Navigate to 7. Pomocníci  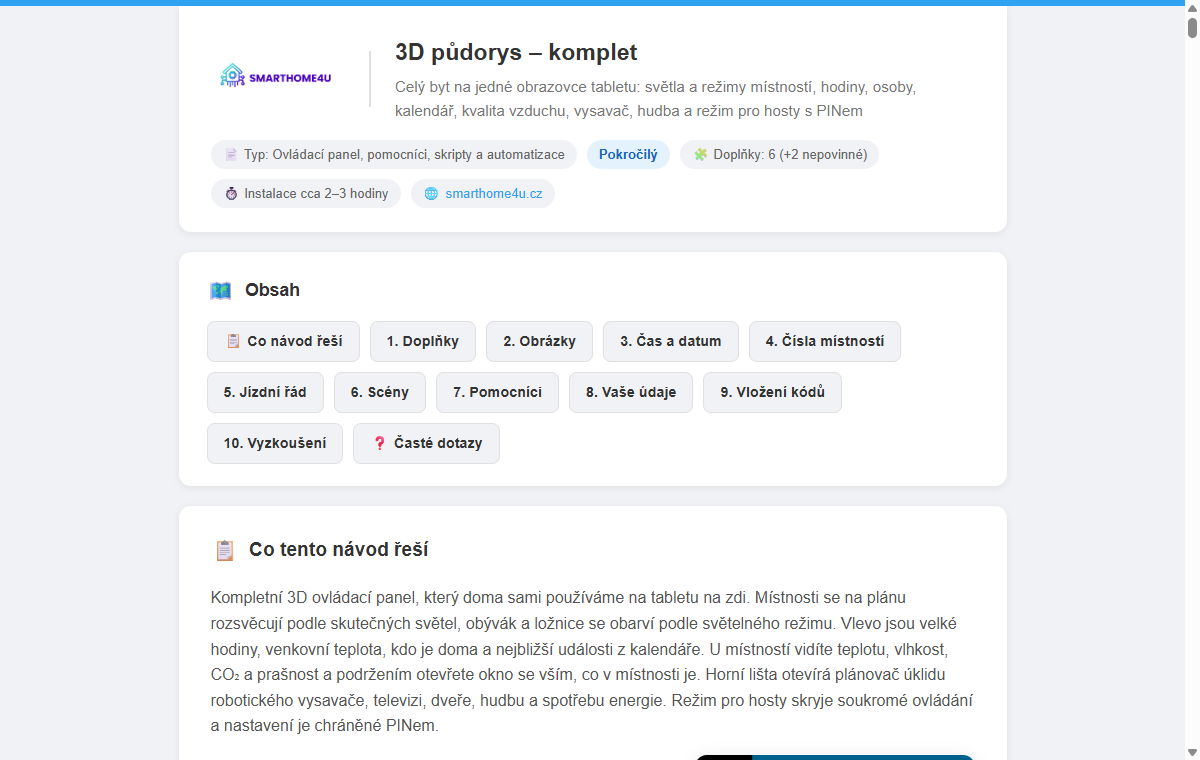click(497, 392)
